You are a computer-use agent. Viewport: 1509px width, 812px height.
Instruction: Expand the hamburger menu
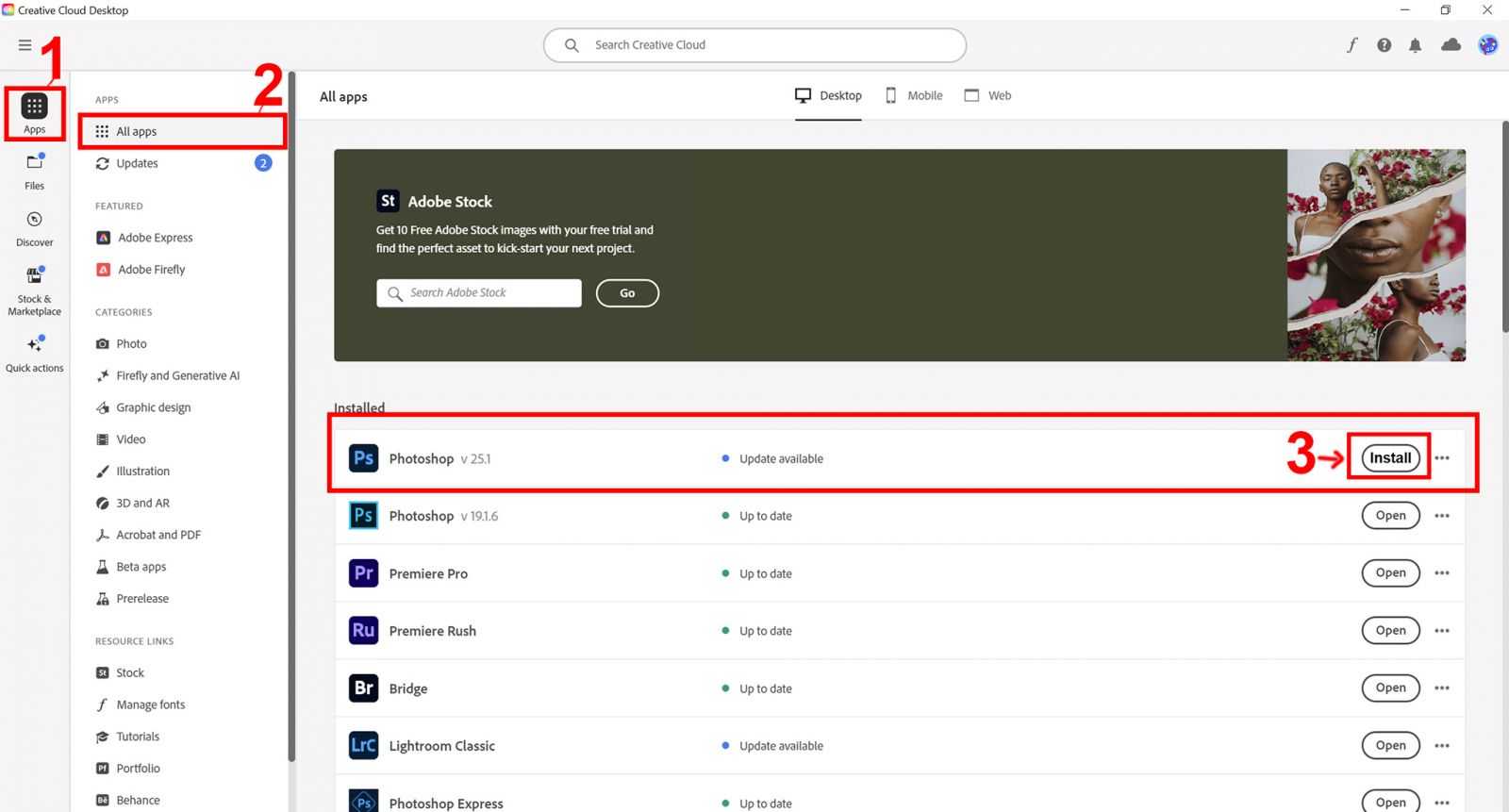click(25, 45)
